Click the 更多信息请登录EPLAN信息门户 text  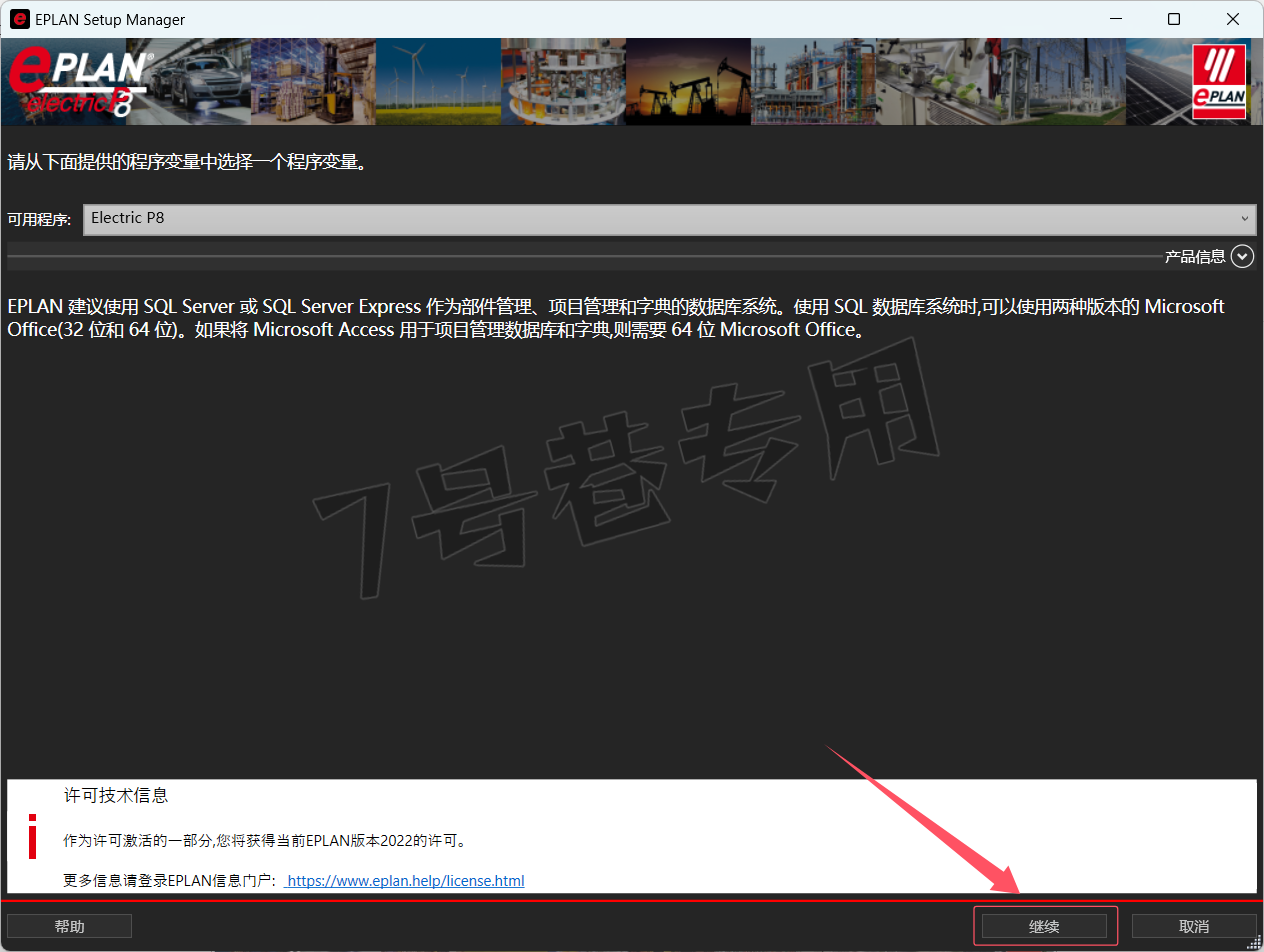[x=169, y=881]
